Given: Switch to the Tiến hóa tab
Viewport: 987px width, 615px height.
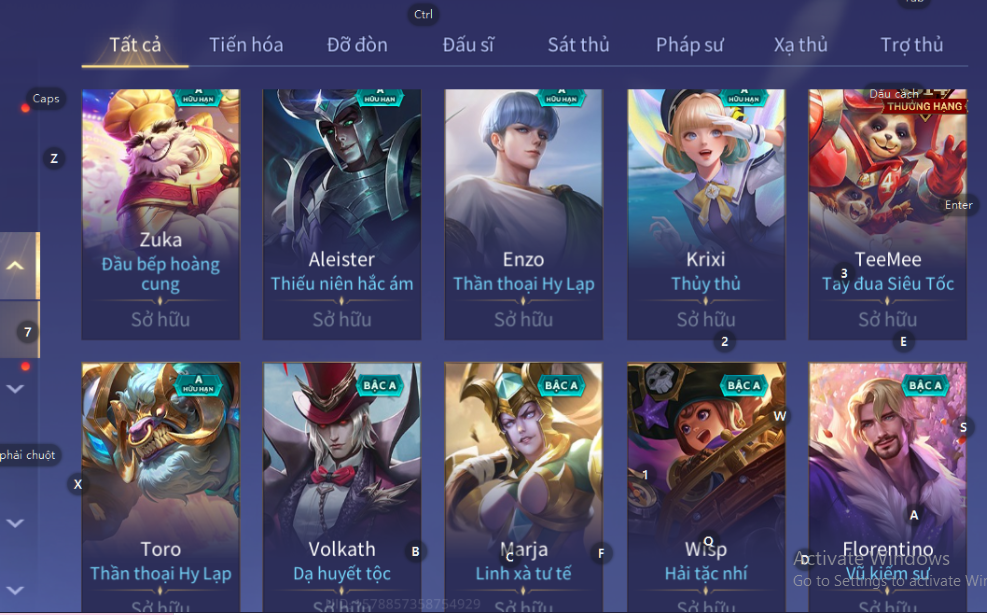Looking at the screenshot, I should (245, 45).
